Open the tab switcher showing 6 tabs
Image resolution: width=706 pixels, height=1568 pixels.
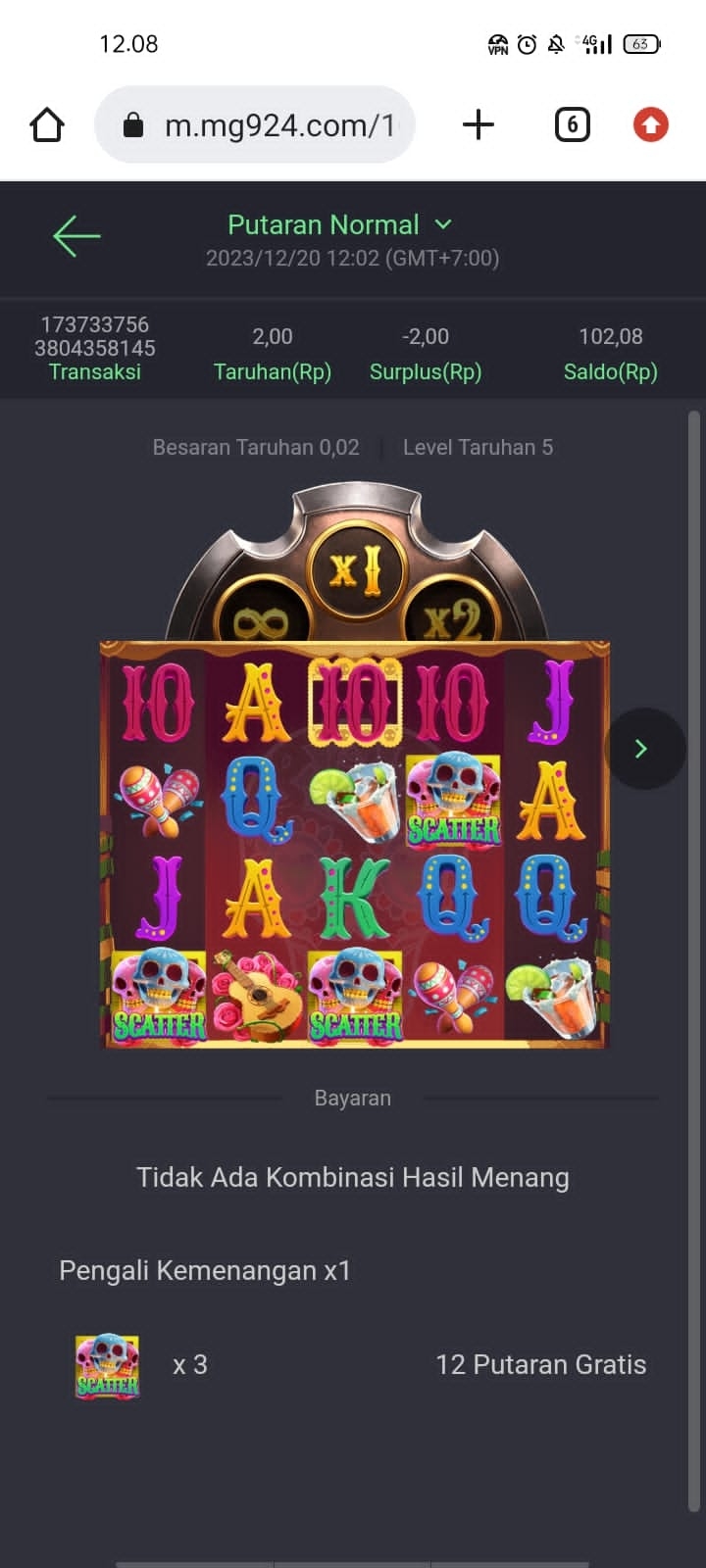coord(573,125)
